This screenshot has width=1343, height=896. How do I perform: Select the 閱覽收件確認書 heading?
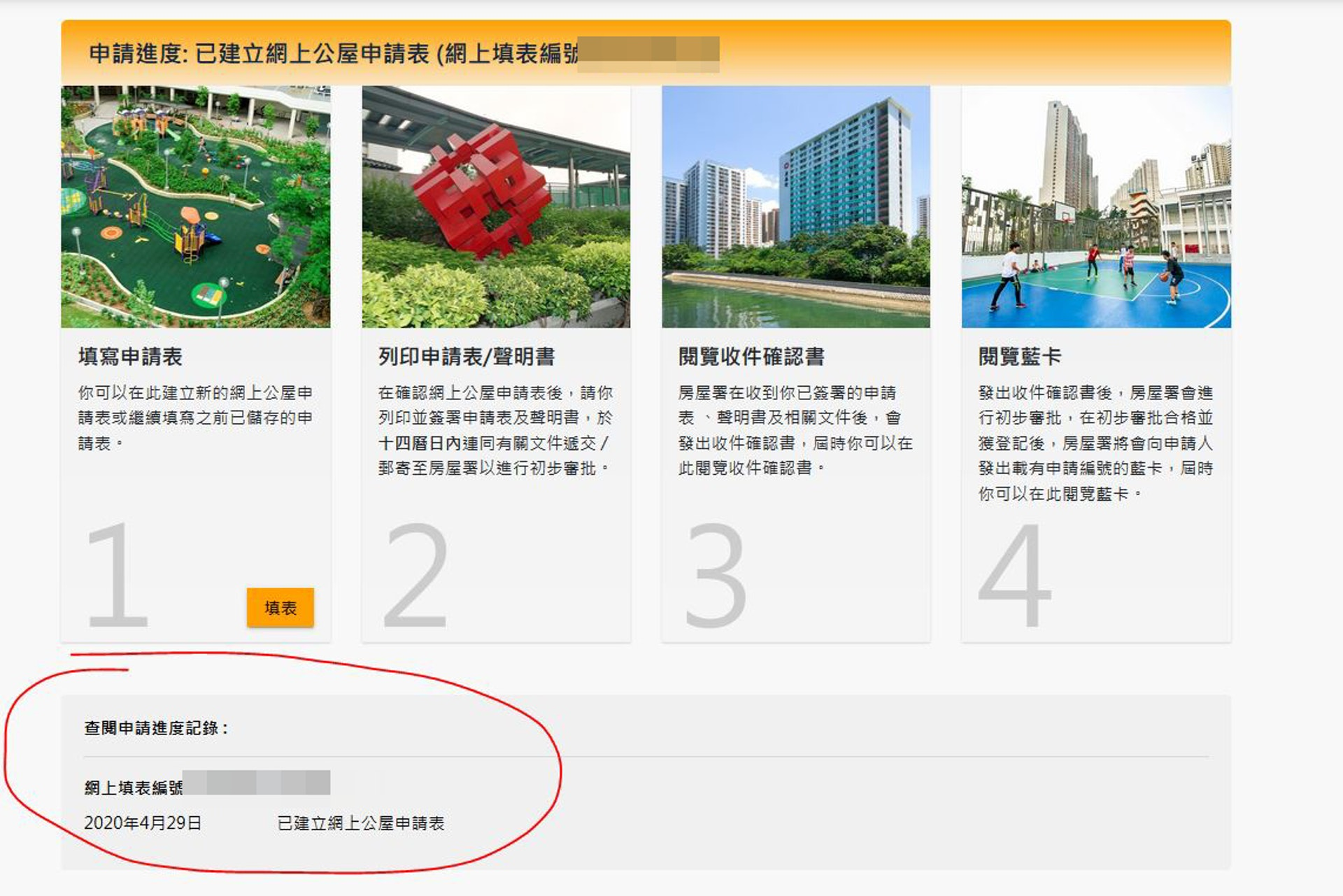click(751, 357)
